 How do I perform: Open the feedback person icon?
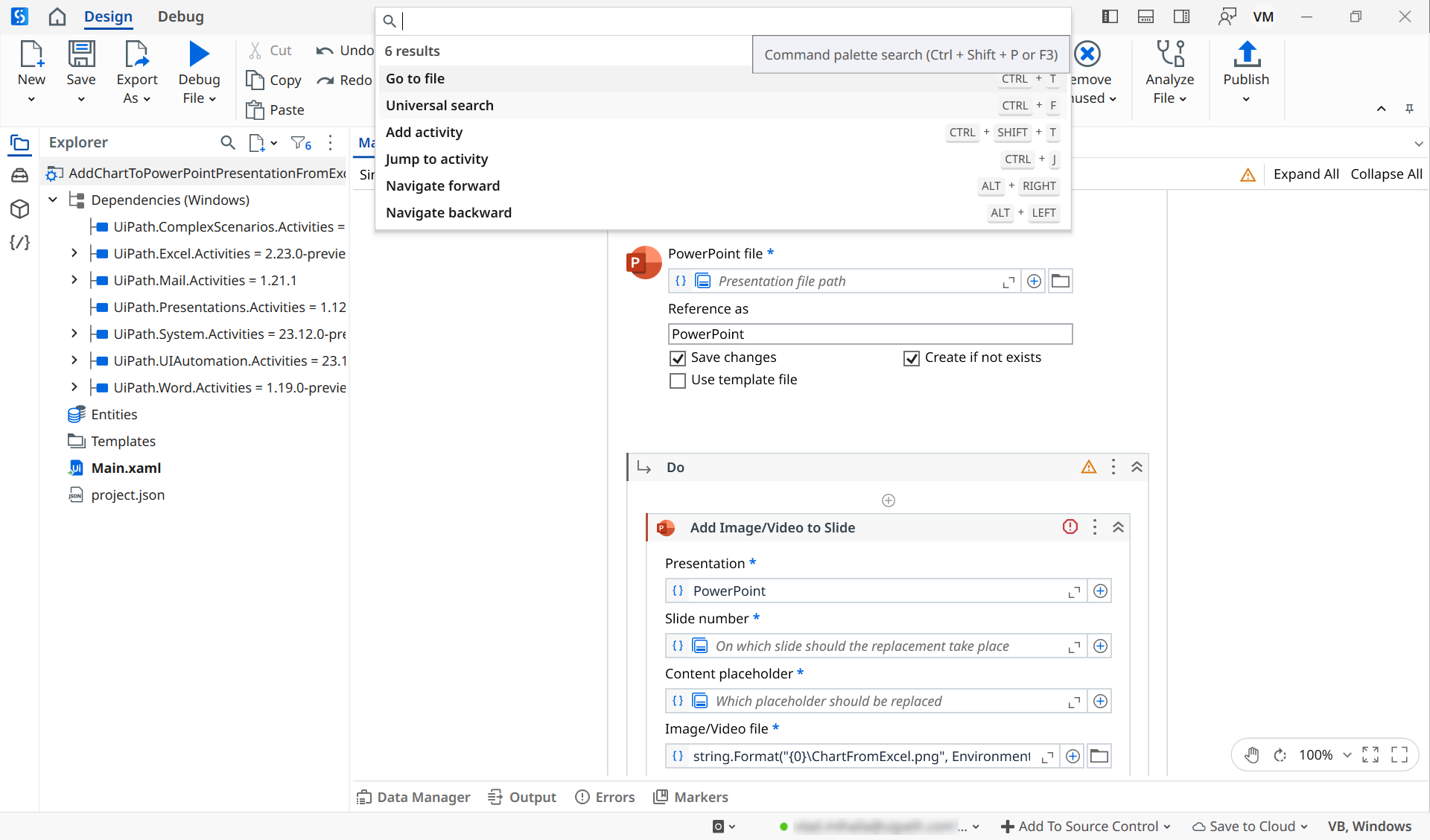coord(1227,16)
